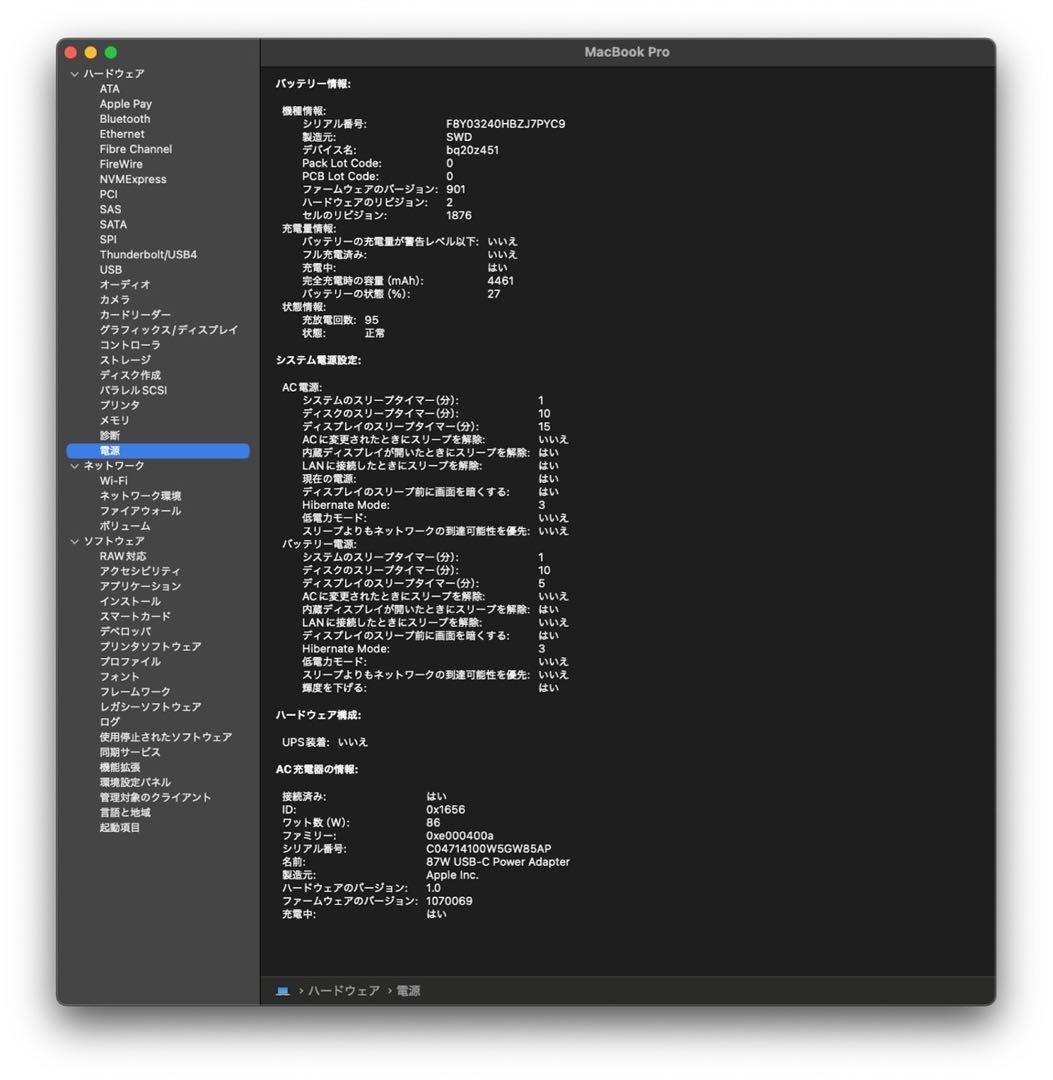The height and width of the screenshot is (1080, 1053).
Task: Select パラレルSCSI in the sidebar
Action: 133,391
